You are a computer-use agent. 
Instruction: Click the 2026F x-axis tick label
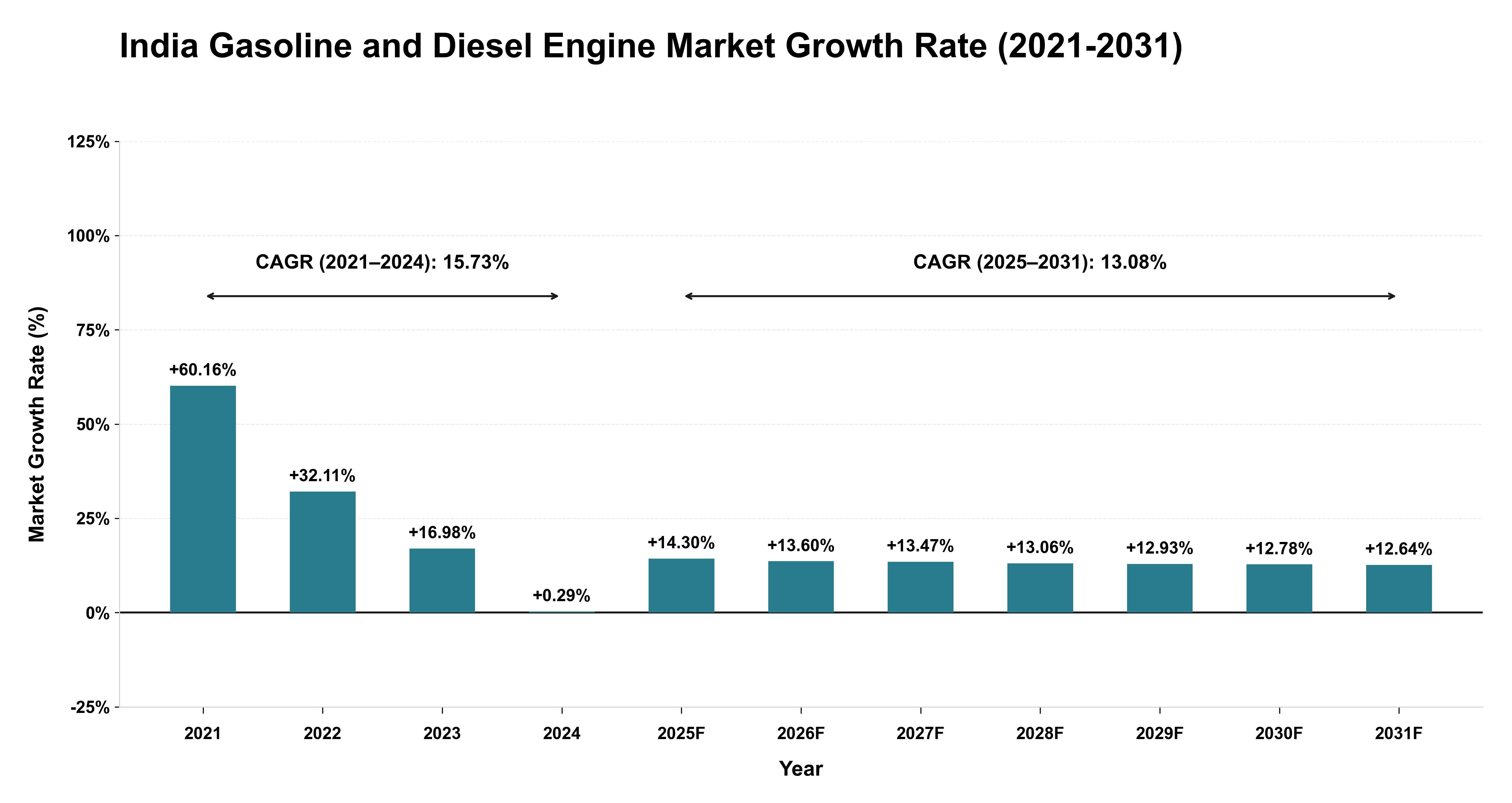click(x=801, y=734)
